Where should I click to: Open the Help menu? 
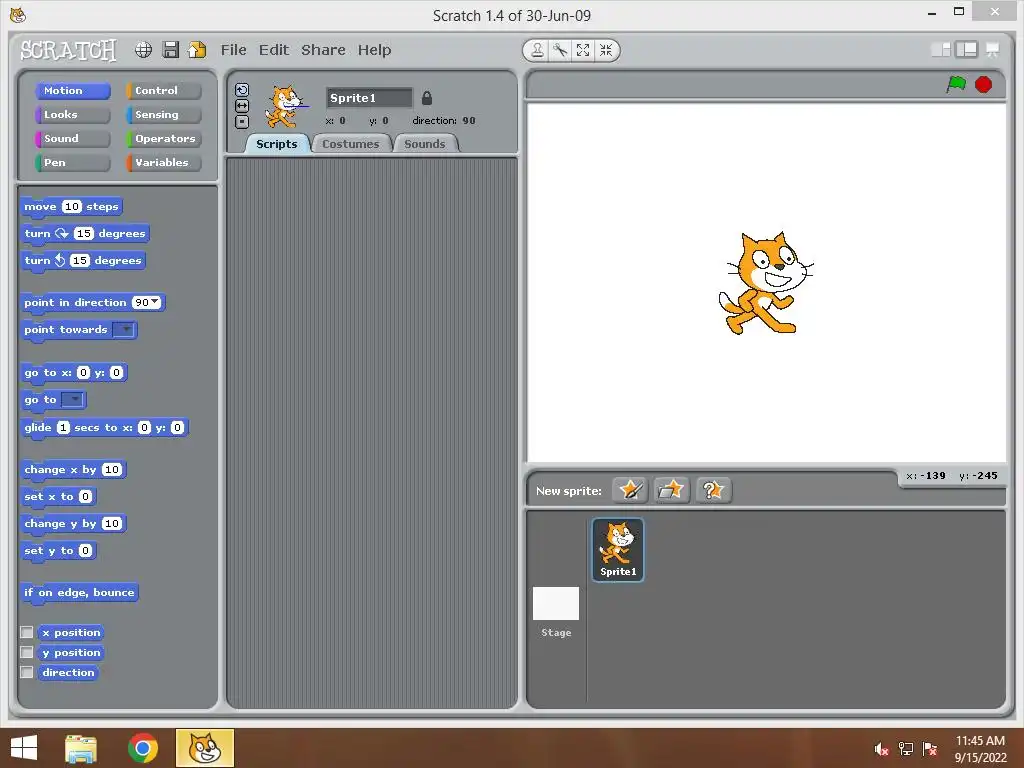(x=374, y=50)
